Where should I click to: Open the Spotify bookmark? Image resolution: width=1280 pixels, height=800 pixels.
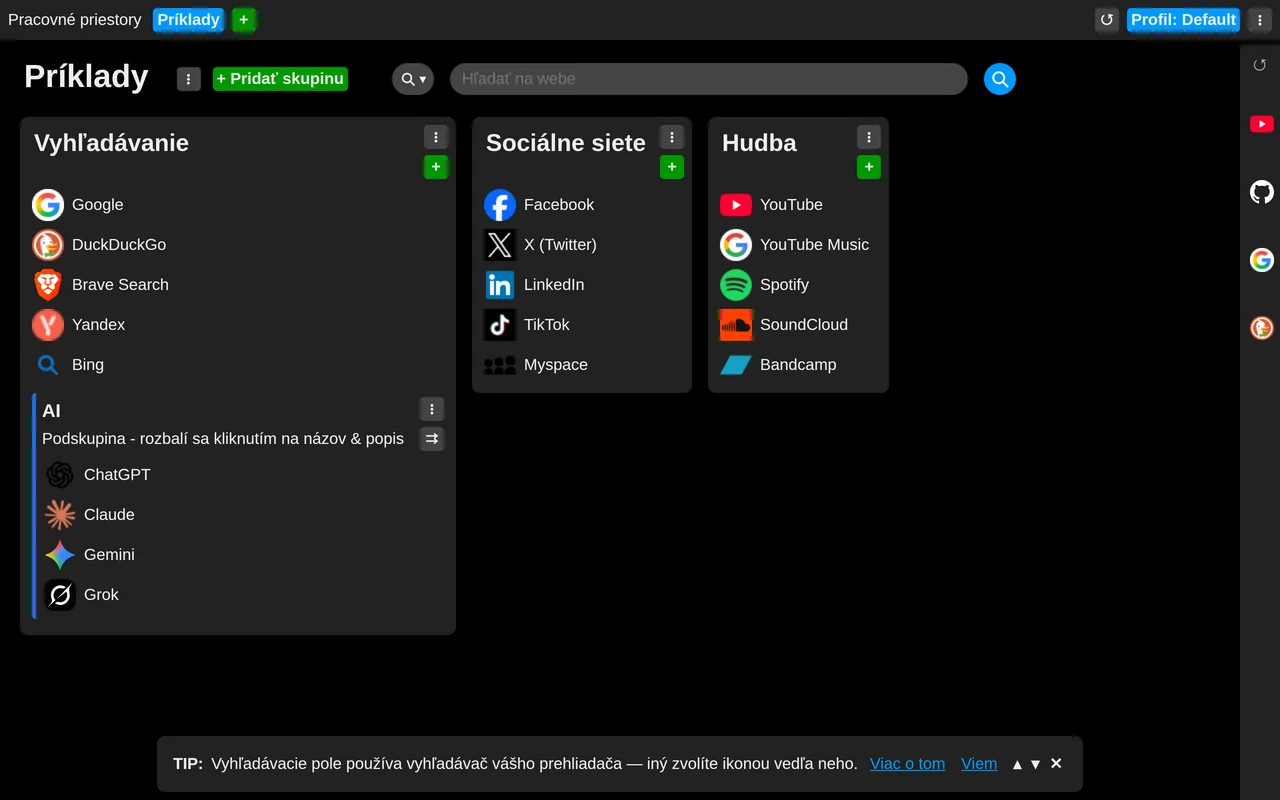pos(784,285)
